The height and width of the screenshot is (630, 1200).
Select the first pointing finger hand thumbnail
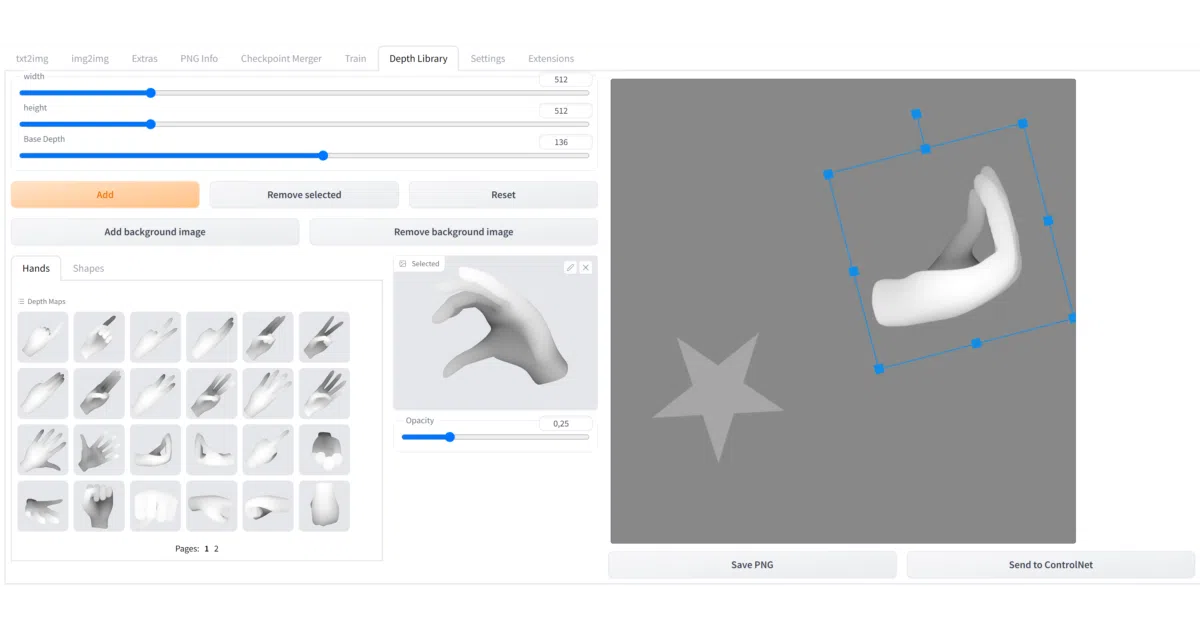point(43,337)
